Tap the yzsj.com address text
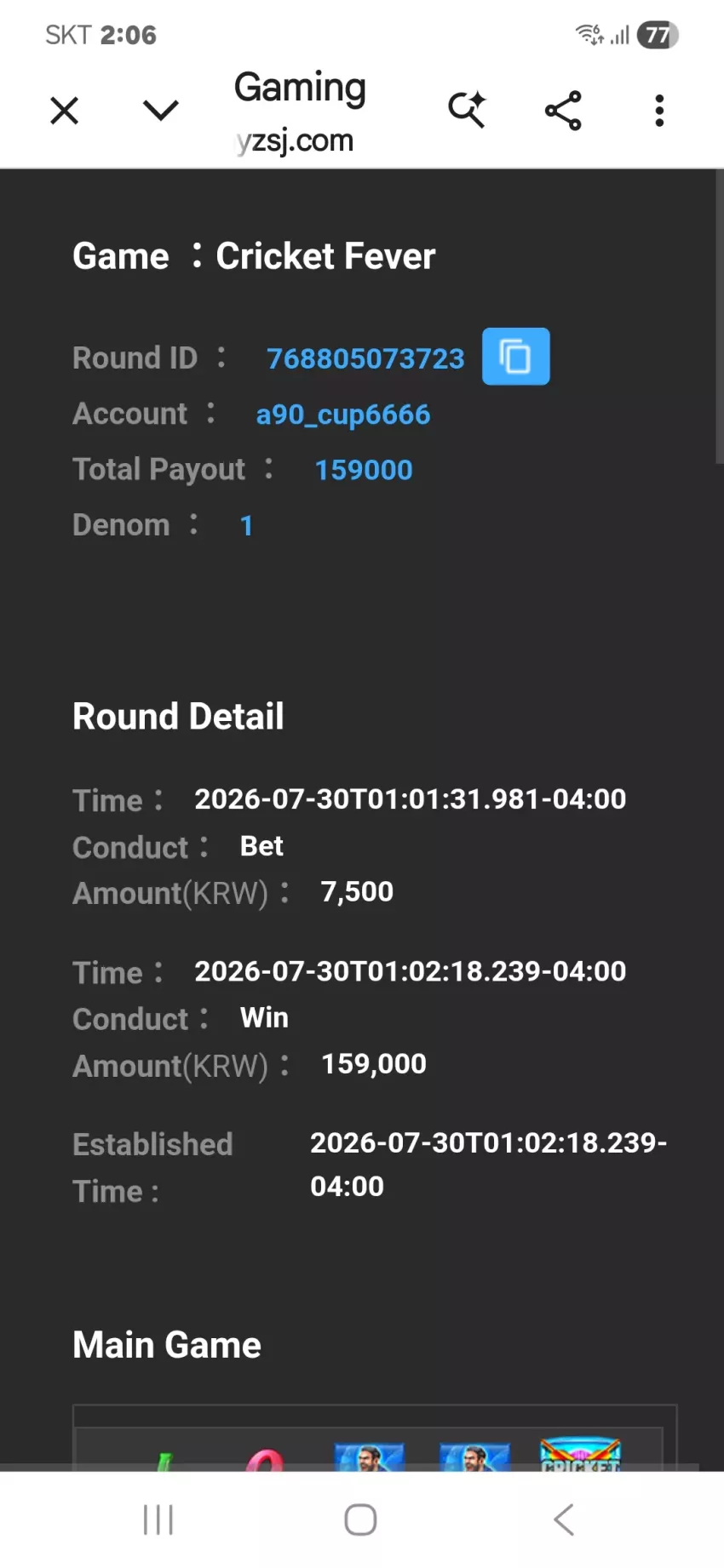The height and width of the screenshot is (1568, 724). point(295,140)
